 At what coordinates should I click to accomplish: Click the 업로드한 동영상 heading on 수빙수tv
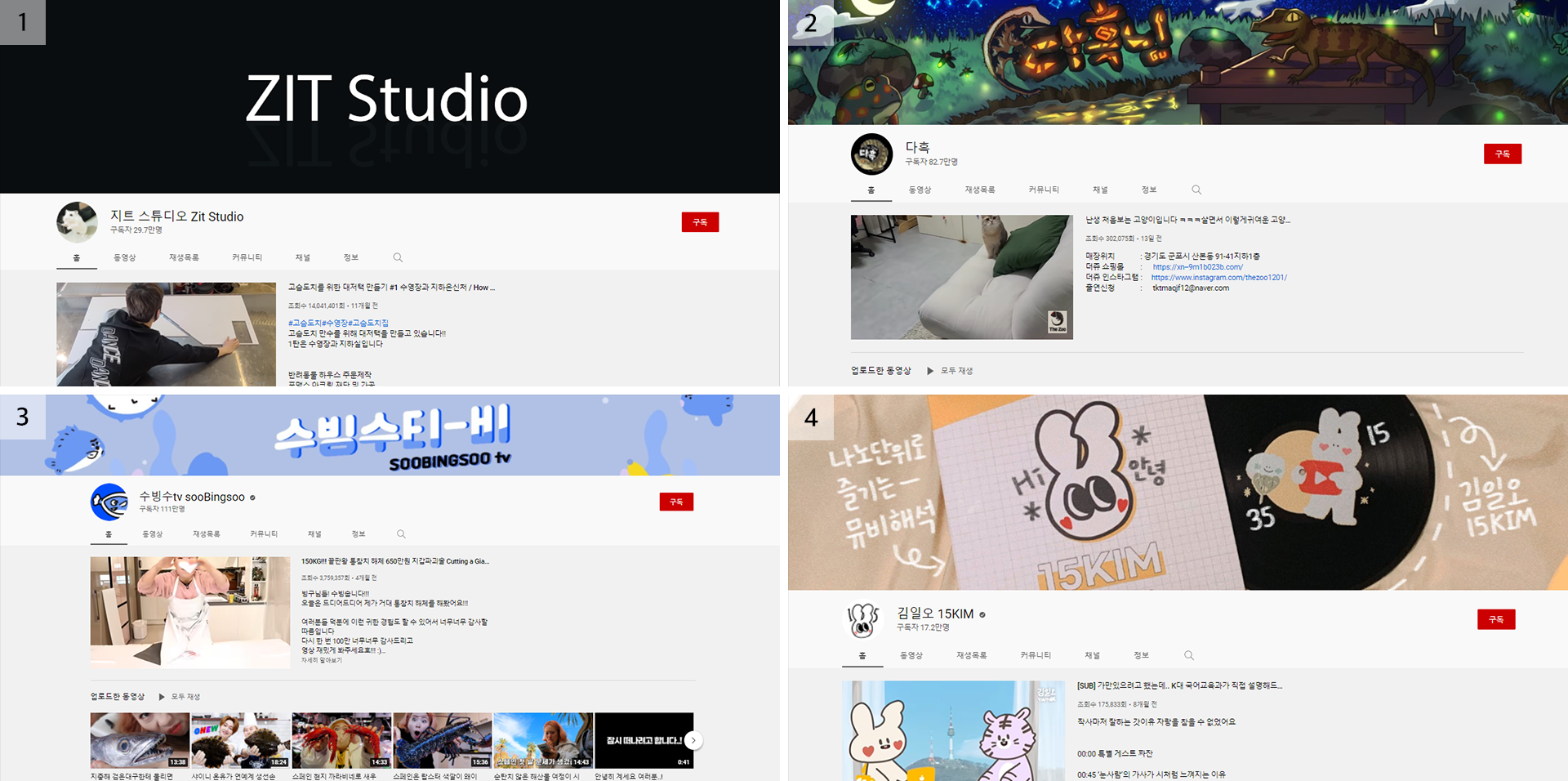[118, 697]
